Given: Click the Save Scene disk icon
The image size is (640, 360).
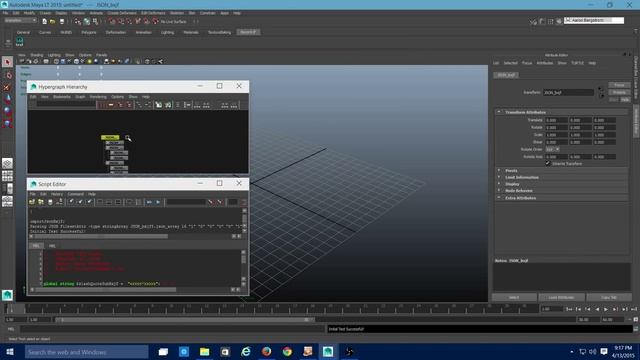Looking at the screenshot, I should [62, 21].
